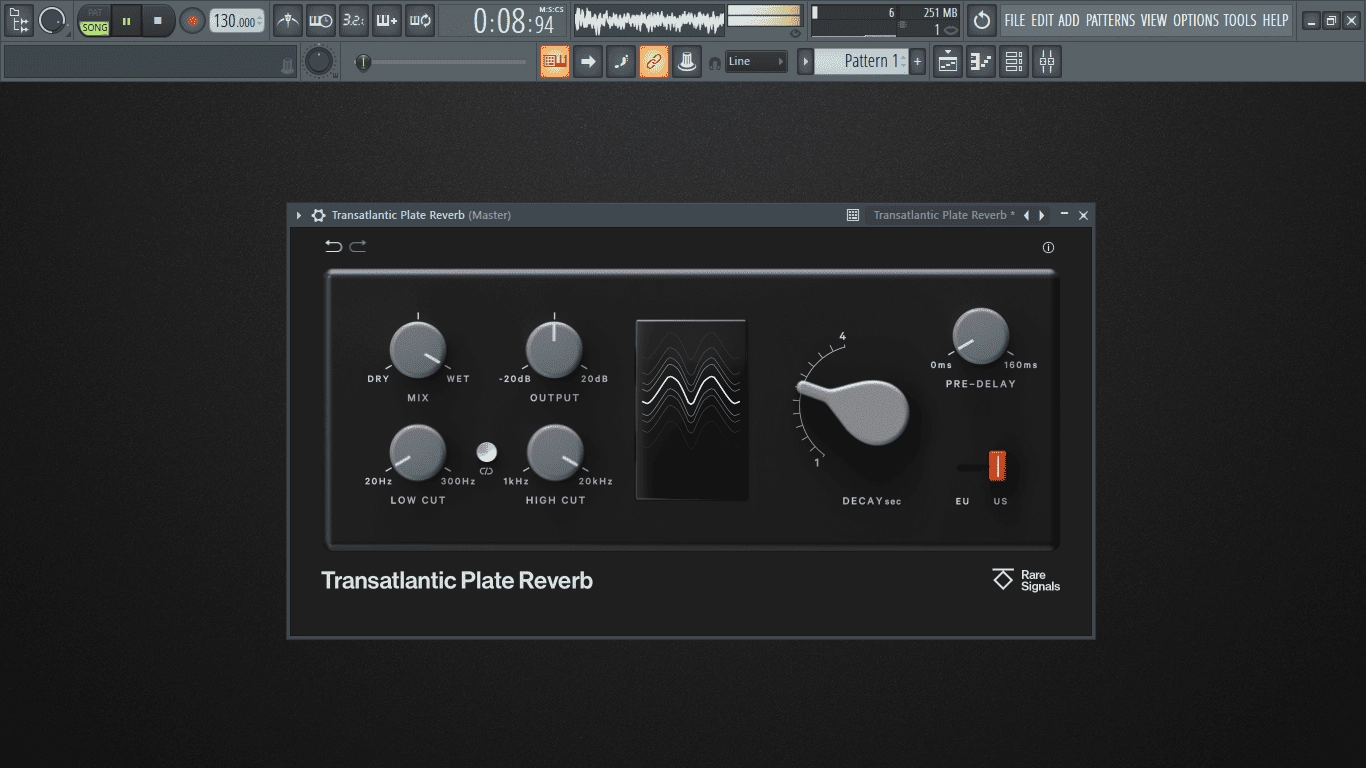Toggle the auto-scrolling arrow icon
Viewport: 1366px width, 768px height.
click(x=588, y=61)
